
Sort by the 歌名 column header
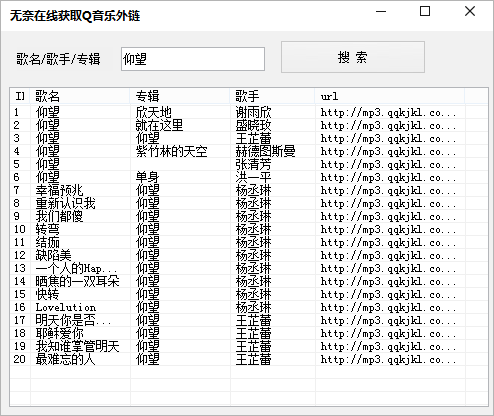pyautogui.click(x=80, y=96)
